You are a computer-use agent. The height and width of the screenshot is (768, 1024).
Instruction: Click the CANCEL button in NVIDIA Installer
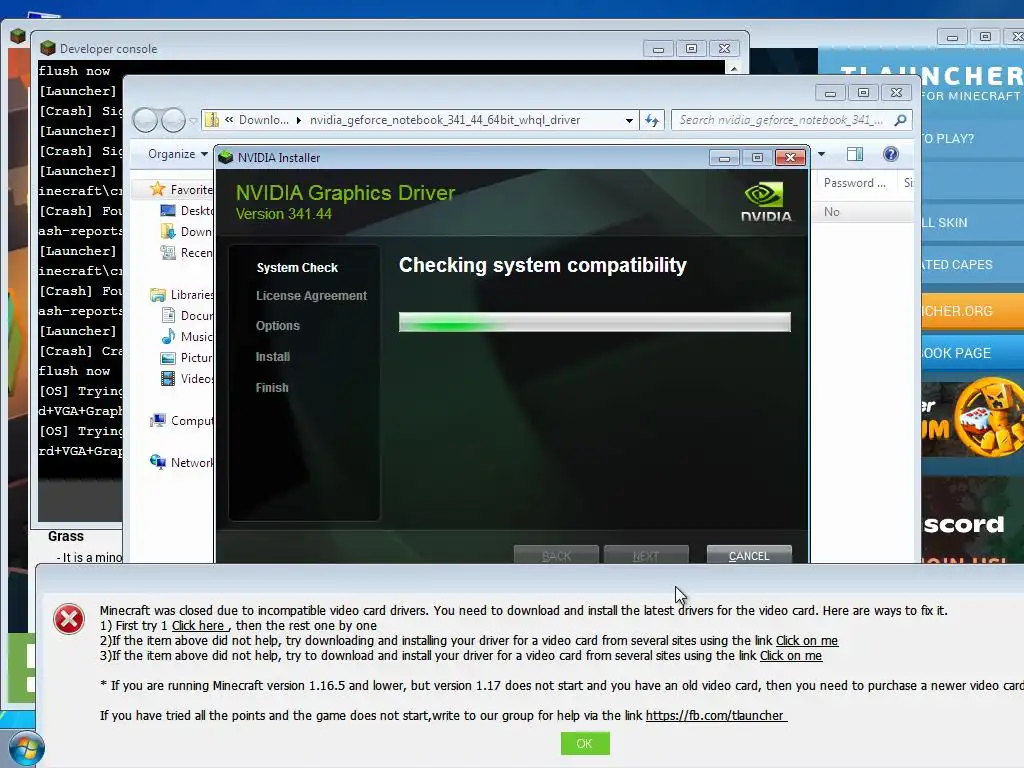tap(749, 555)
